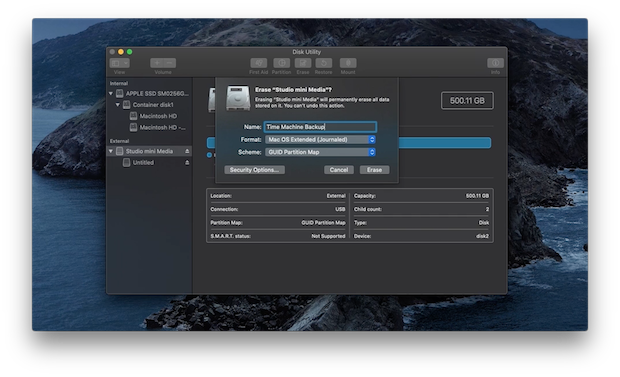The image size is (620, 377).
Task: Click the hard drive icon in the erase dialog
Action: pyautogui.click(x=238, y=98)
